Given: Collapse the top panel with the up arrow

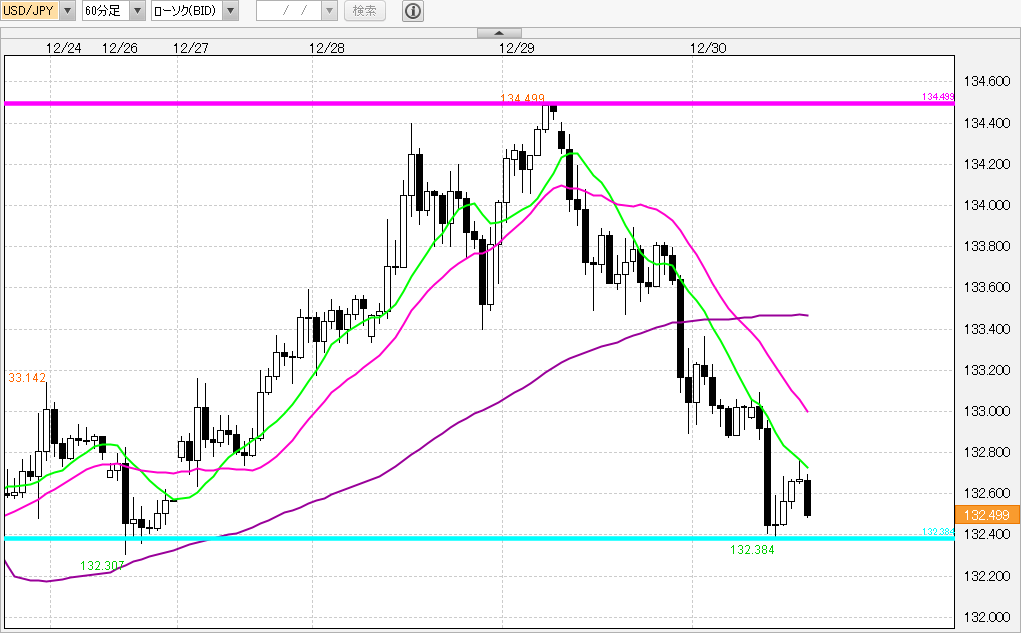Looking at the screenshot, I should (x=499, y=33).
